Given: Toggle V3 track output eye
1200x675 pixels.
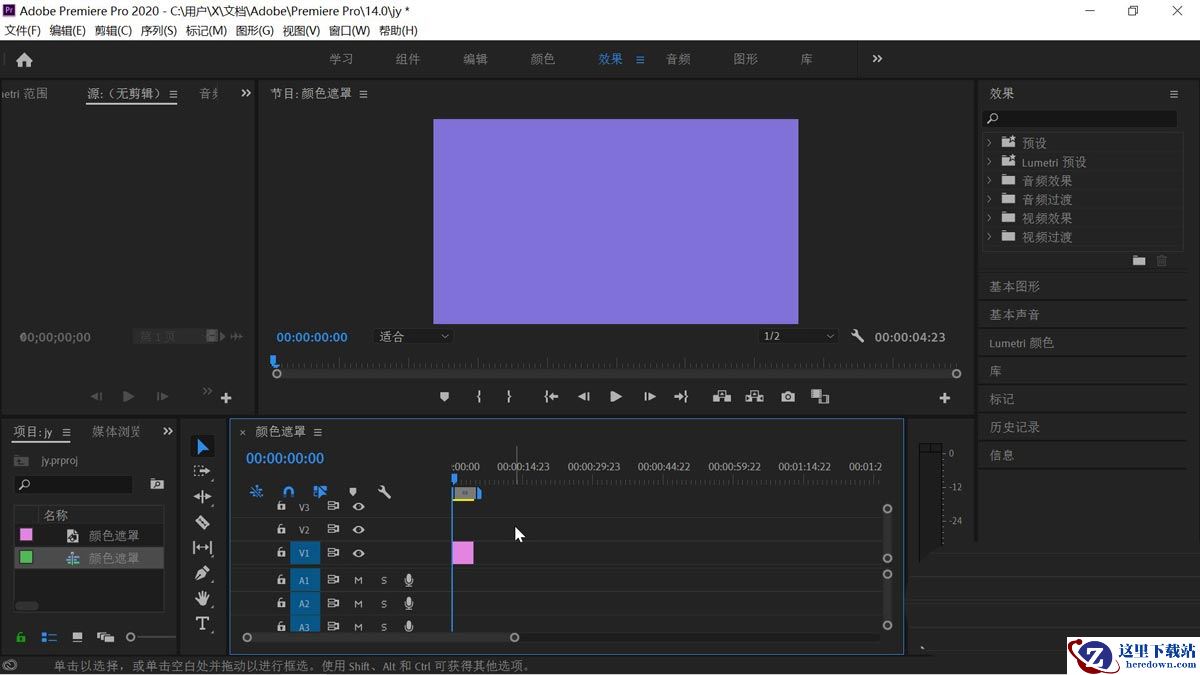Looking at the screenshot, I should click(358, 507).
